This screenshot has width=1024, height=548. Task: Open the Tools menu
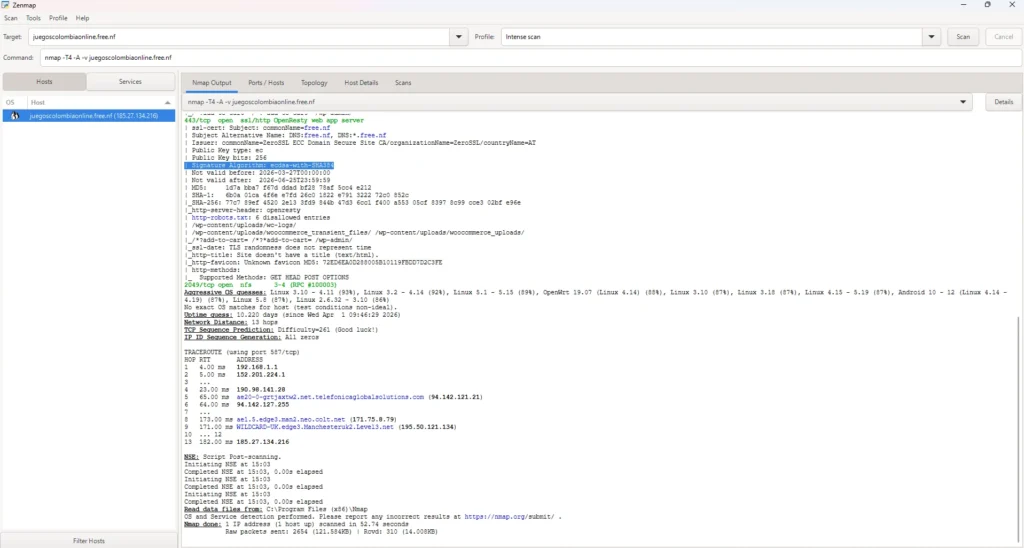pos(33,18)
